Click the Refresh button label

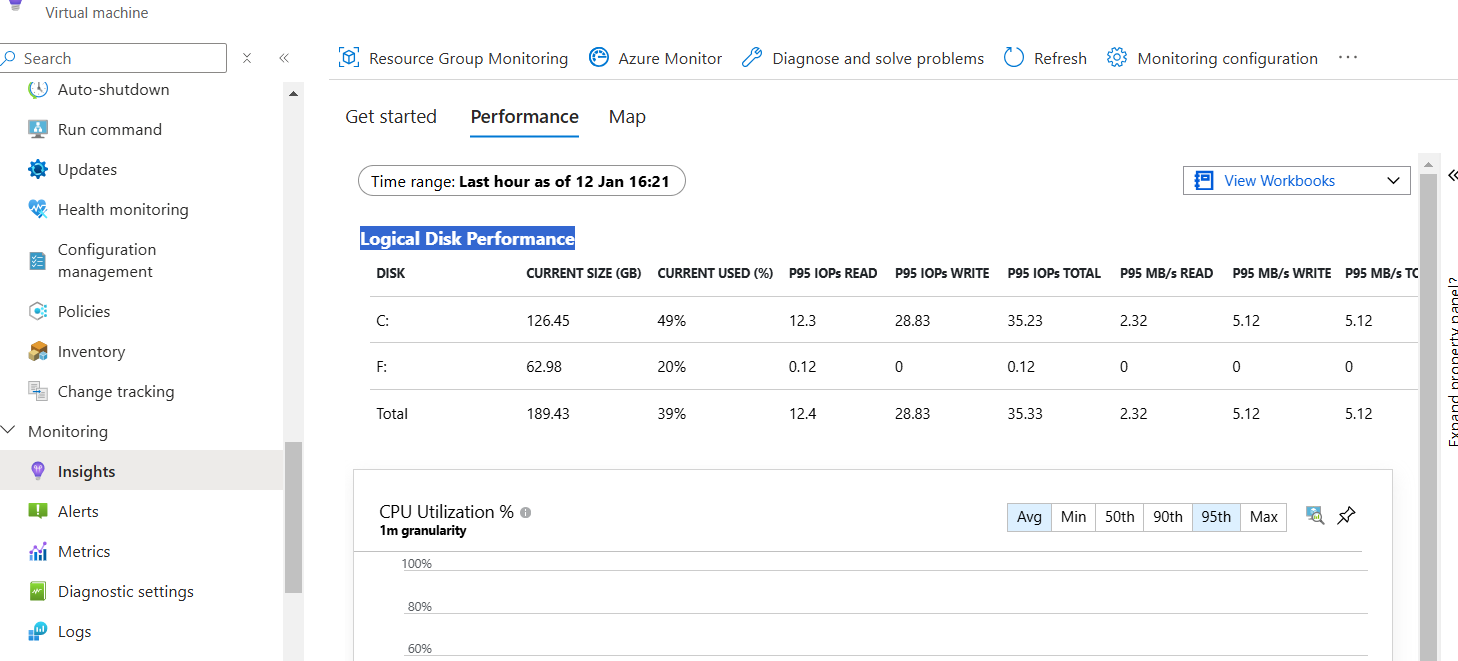[1060, 58]
